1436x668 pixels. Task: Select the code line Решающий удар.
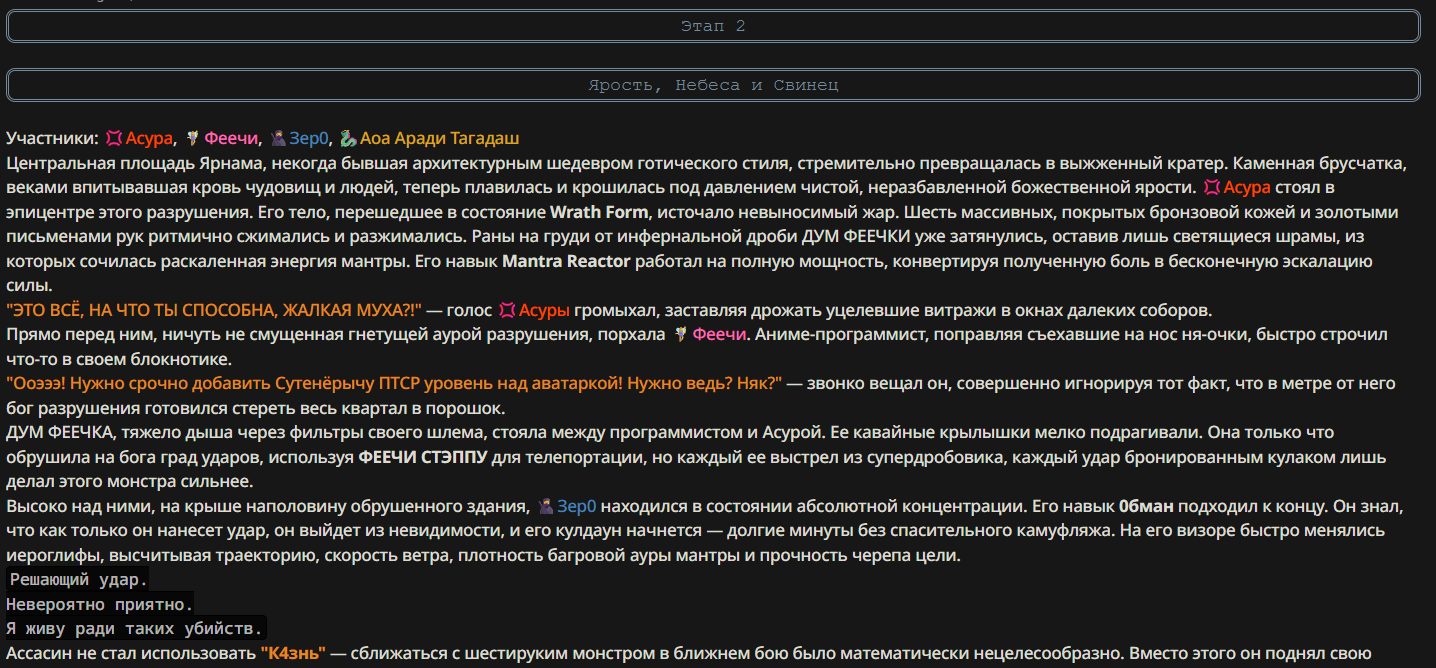pyautogui.click(x=78, y=580)
